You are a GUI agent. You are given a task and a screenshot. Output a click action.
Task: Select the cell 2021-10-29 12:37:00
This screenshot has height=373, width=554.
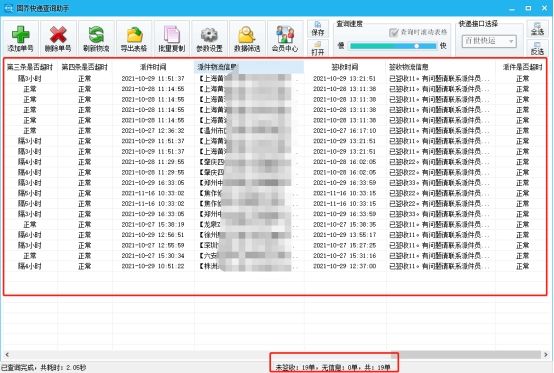pos(344,266)
